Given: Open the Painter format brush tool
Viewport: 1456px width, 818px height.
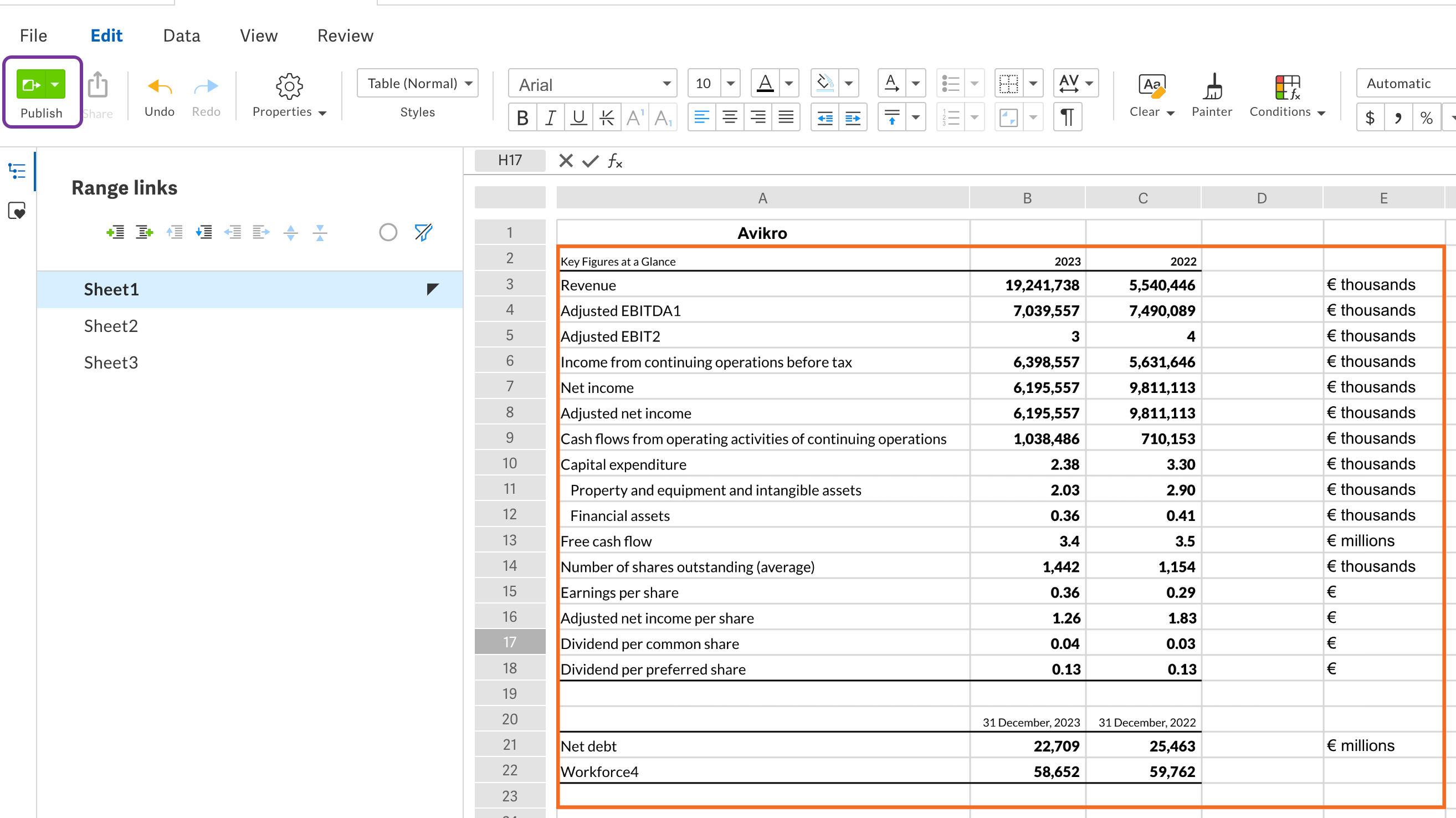Looking at the screenshot, I should [x=1212, y=86].
